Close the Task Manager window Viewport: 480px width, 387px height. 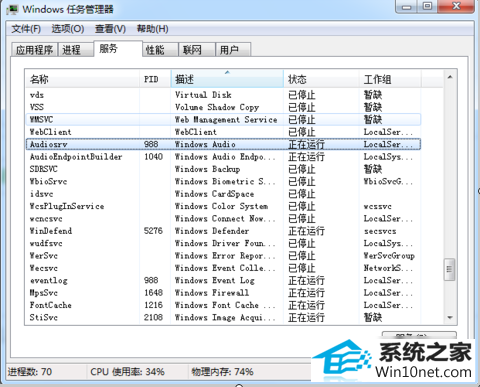pos(456,7)
